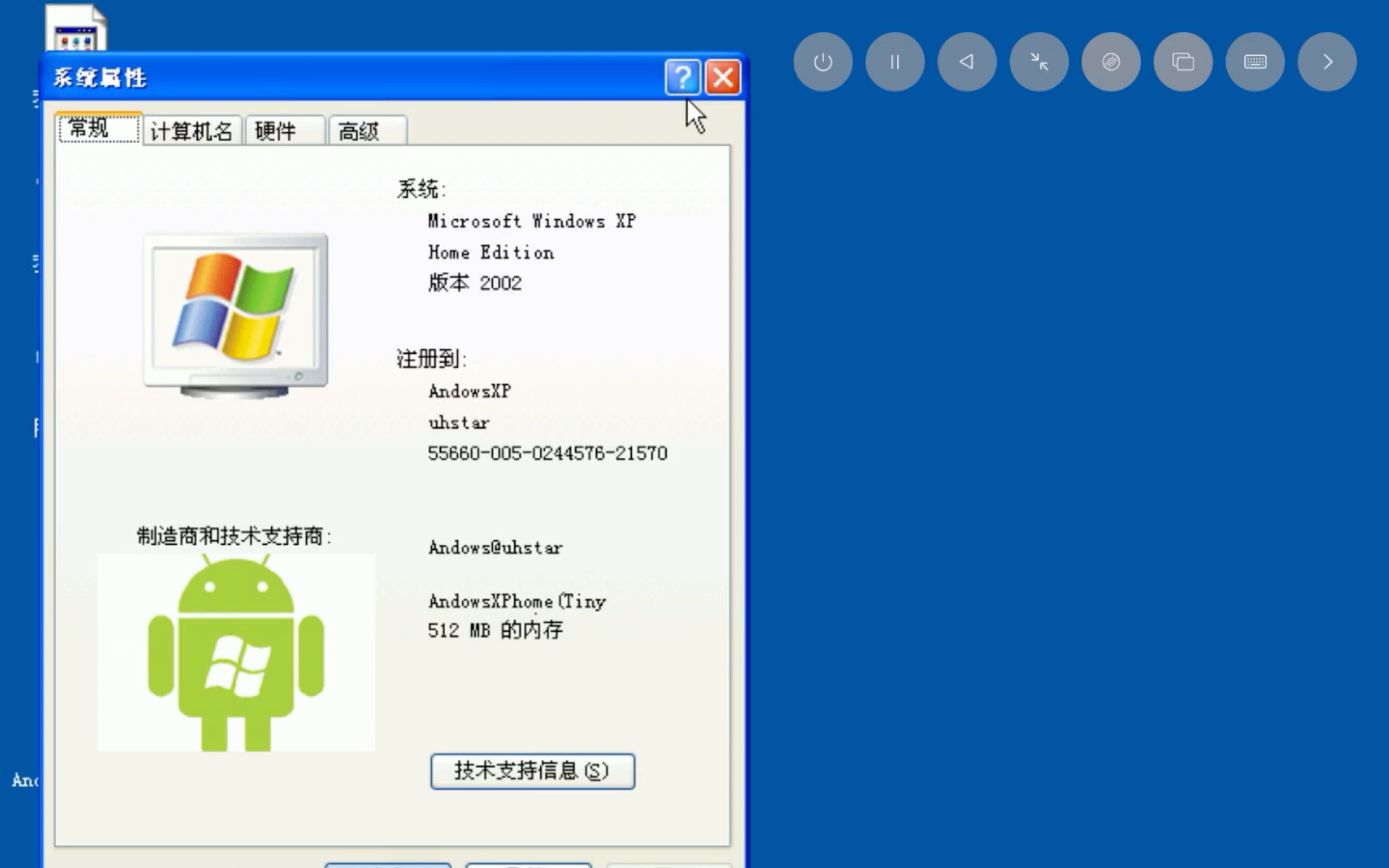Click the 技术支持信息(S) button
Viewport: 1389px width, 868px height.
532,771
